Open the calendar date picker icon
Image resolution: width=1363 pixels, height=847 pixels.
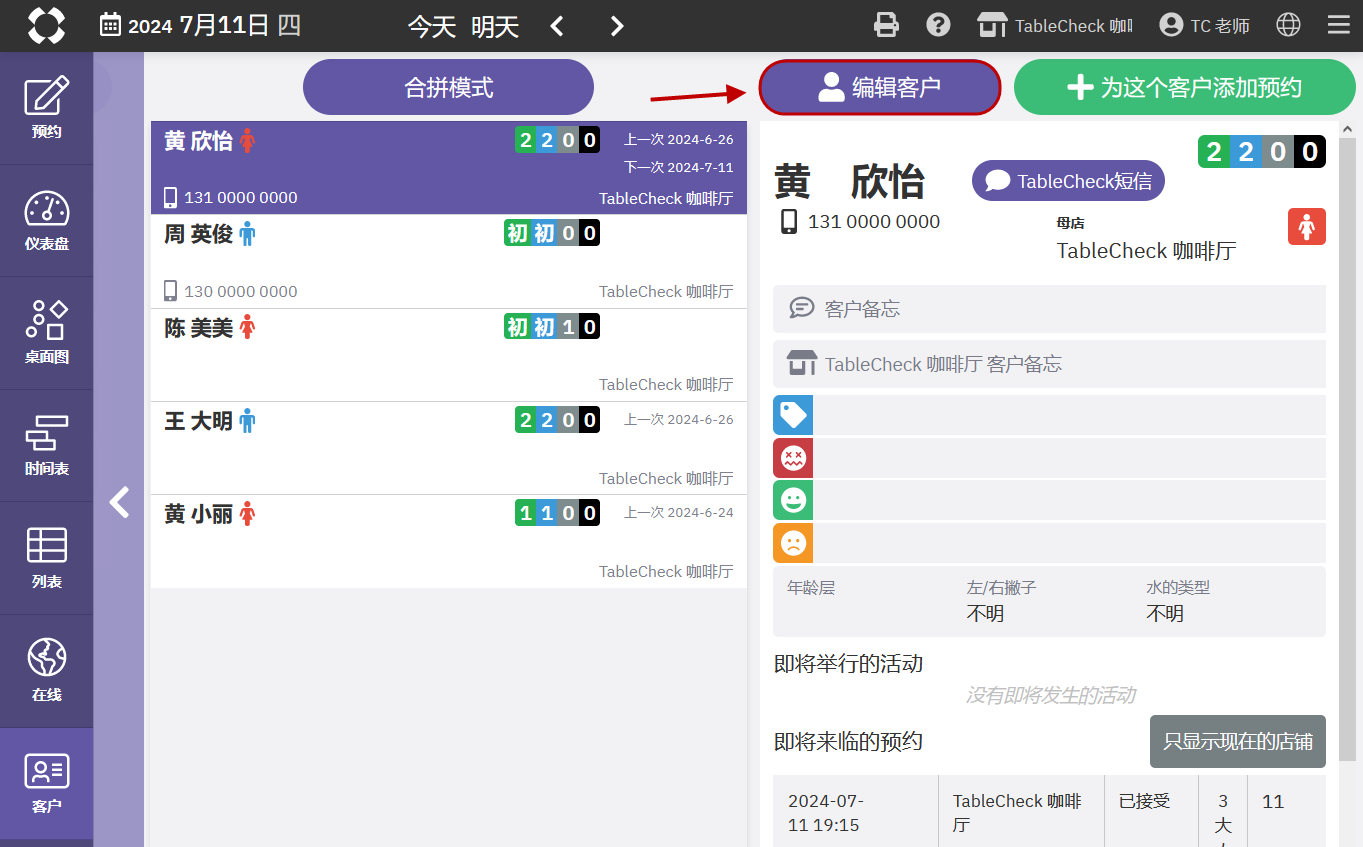(111, 25)
